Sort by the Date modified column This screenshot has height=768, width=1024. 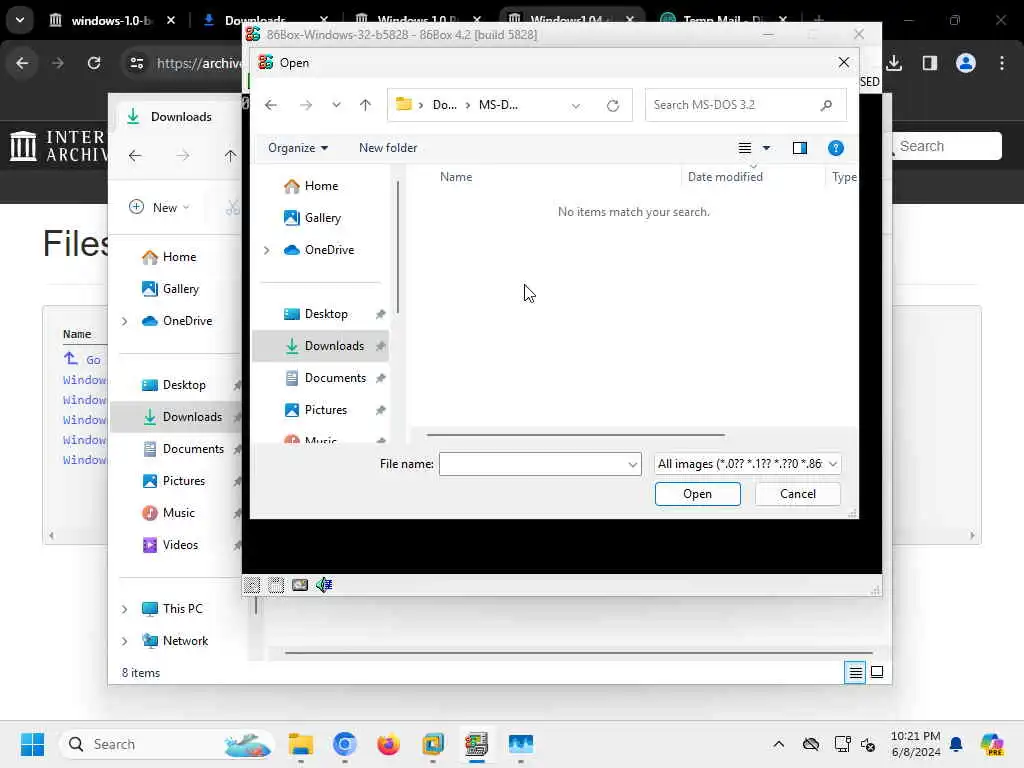click(725, 177)
